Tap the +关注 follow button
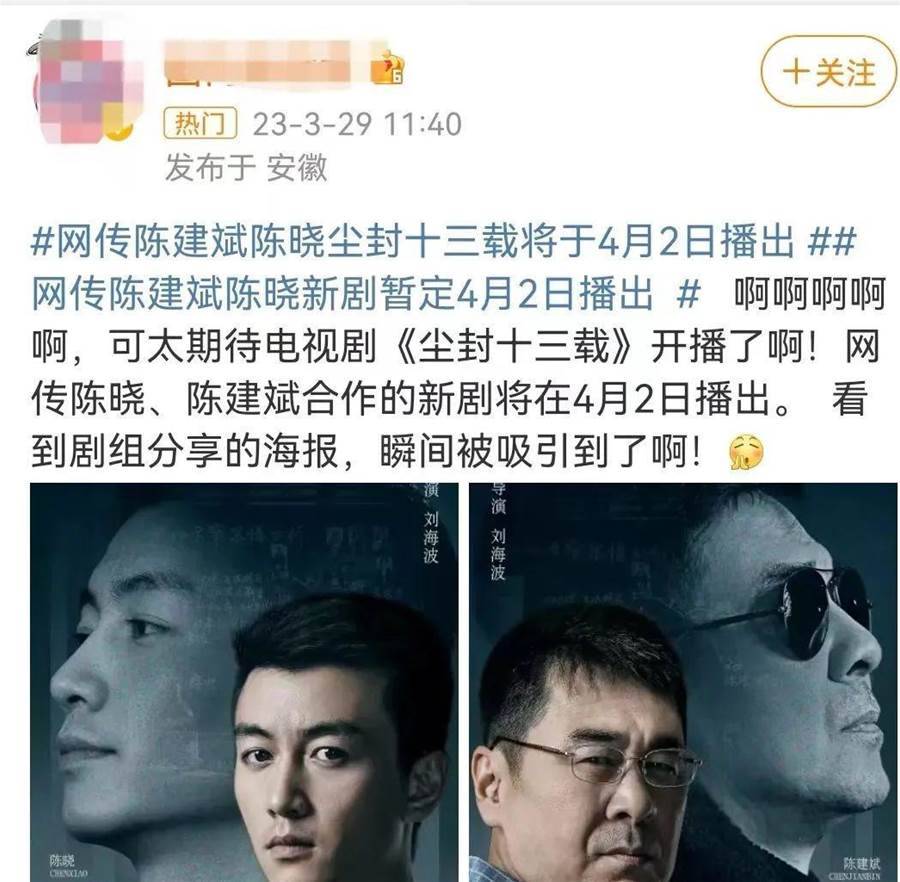Screen dimensions: 900x882 pos(829,71)
